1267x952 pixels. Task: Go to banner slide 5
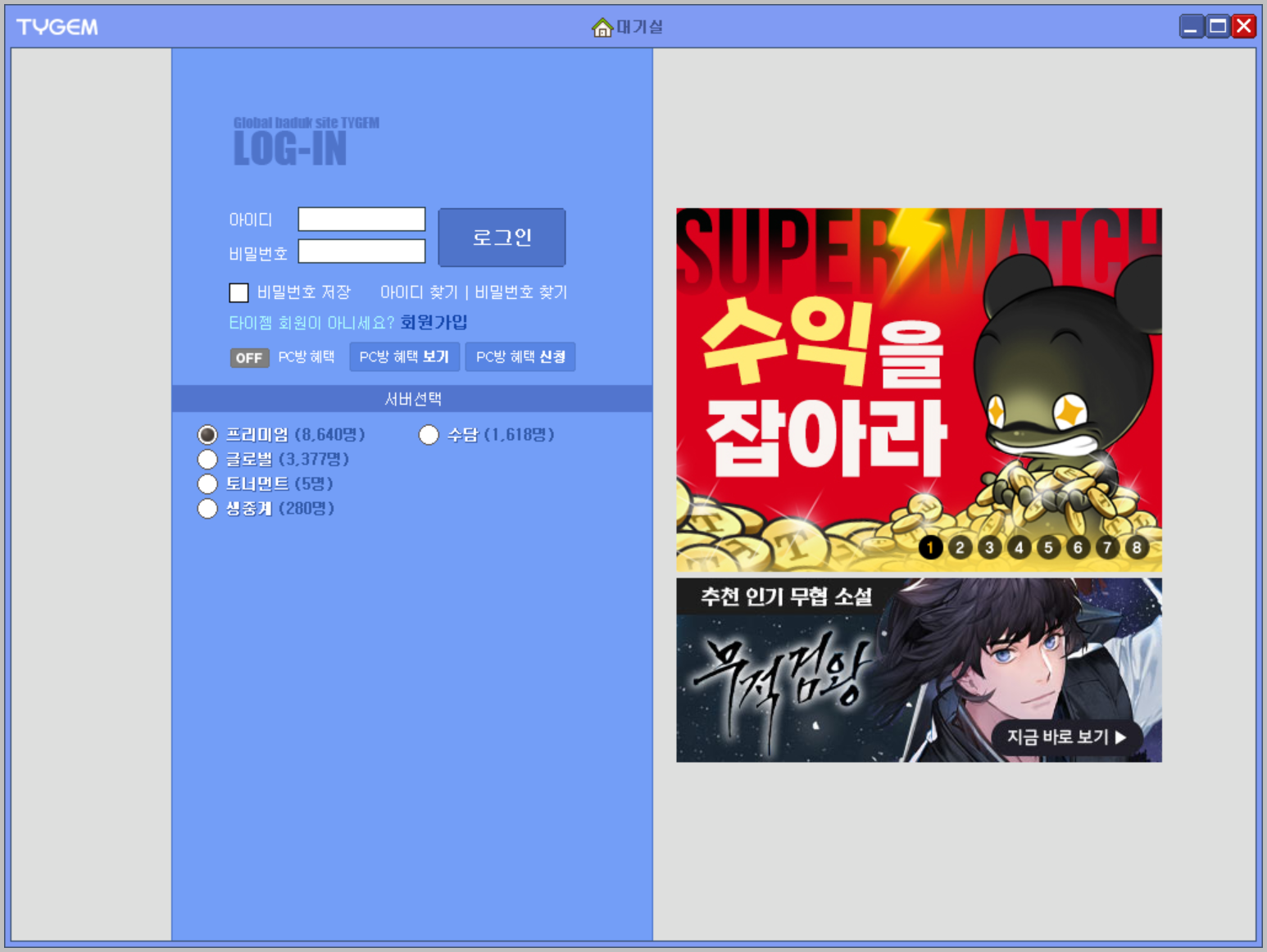pyautogui.click(x=1048, y=547)
